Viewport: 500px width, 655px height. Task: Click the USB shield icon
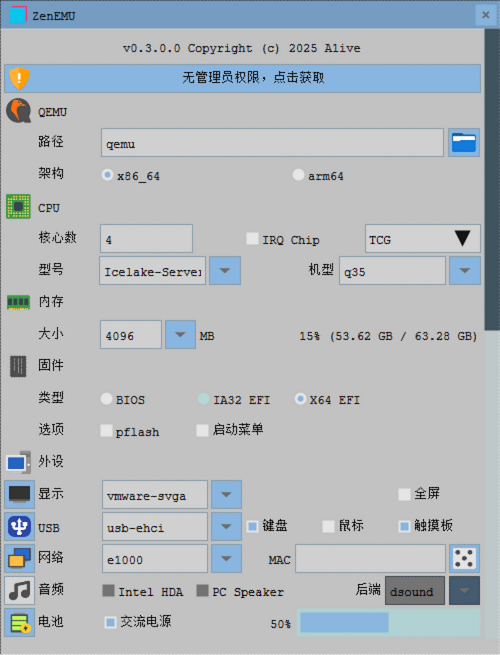(19, 526)
